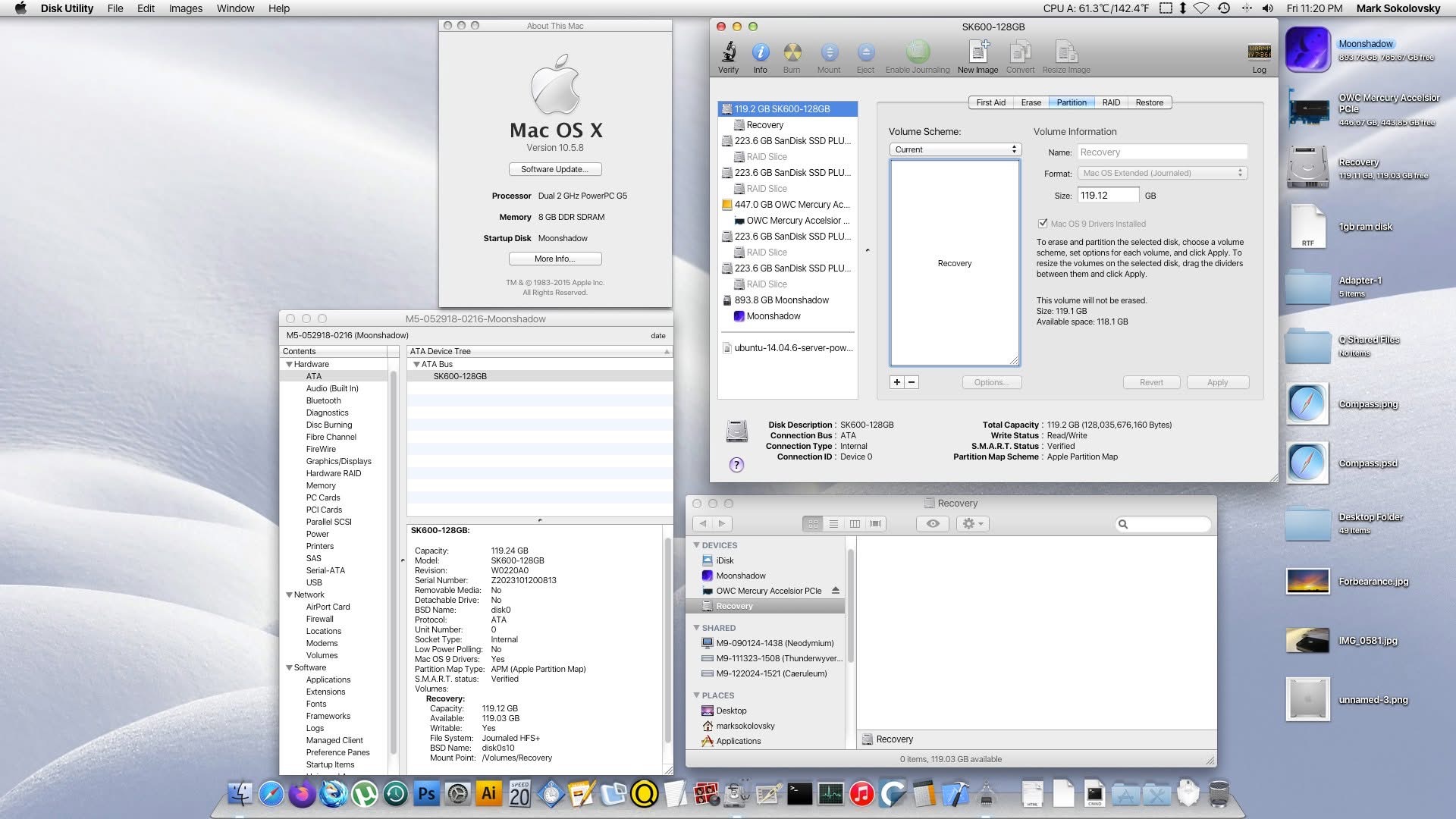Image resolution: width=1456 pixels, height=819 pixels.
Task: Open the Images menu in menu bar
Action: point(185,8)
